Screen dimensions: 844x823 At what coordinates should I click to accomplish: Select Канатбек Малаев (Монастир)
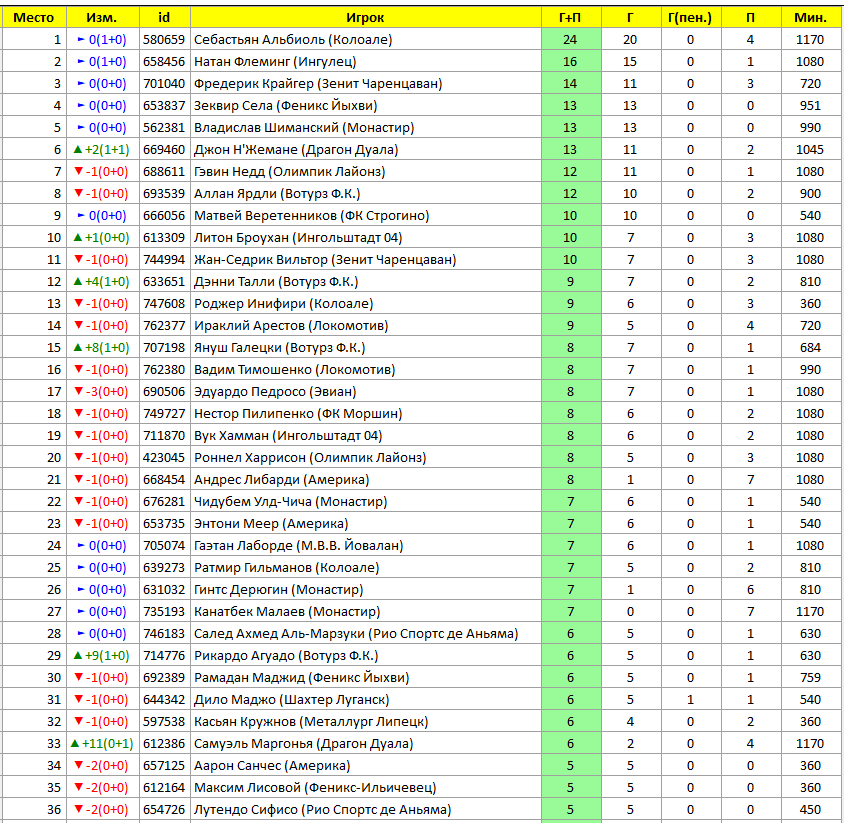(x=287, y=612)
